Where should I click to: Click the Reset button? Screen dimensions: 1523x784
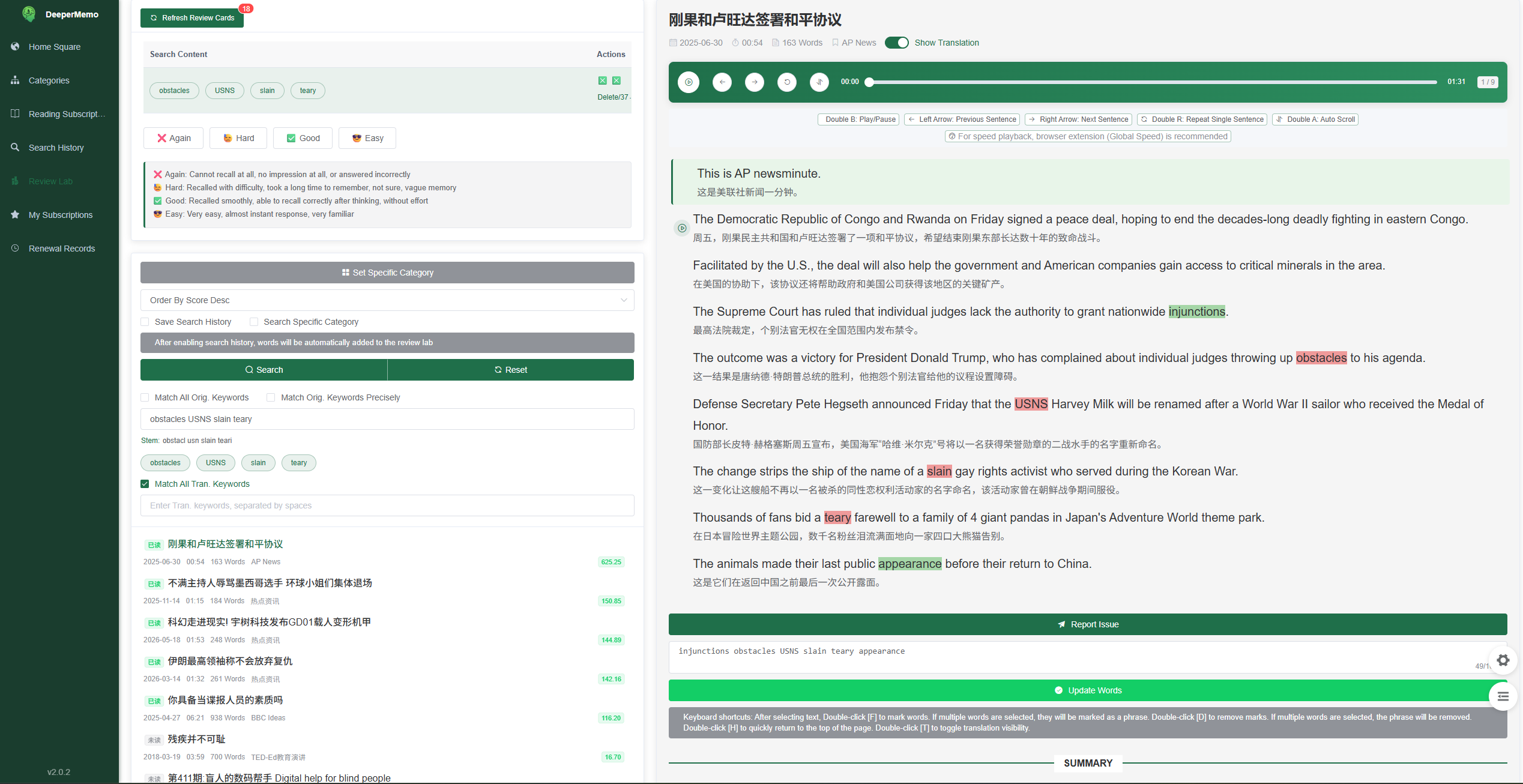(x=511, y=370)
